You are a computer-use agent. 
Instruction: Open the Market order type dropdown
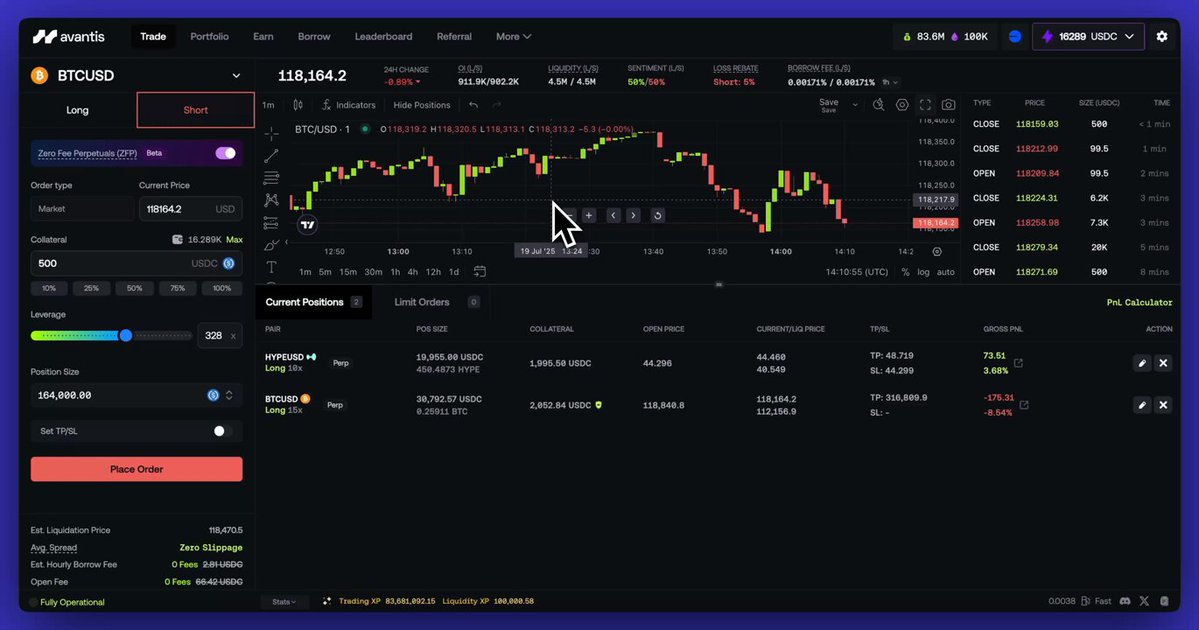coord(83,209)
